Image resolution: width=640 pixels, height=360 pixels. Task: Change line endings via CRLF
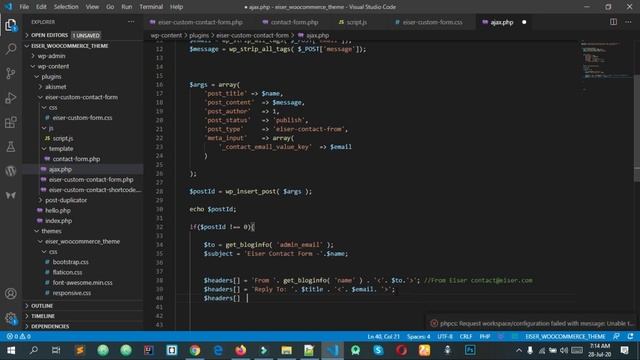(466, 337)
